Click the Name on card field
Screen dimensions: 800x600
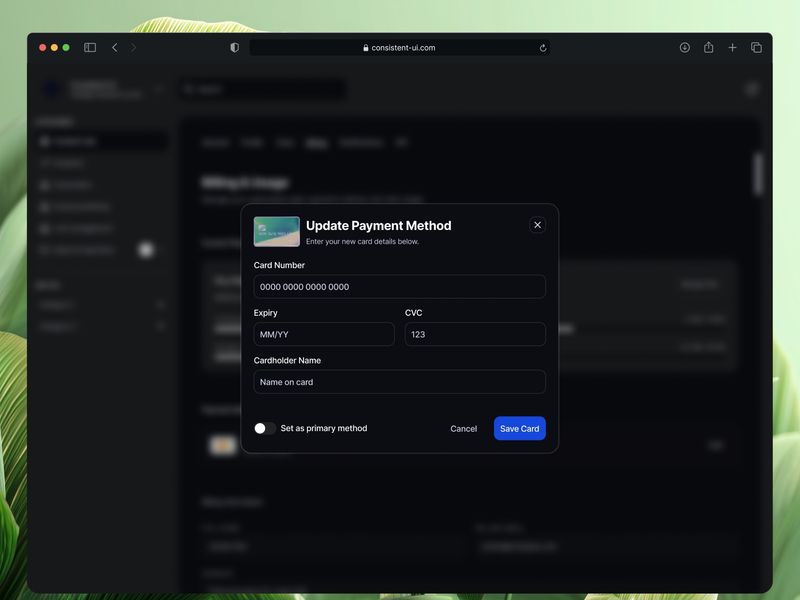(x=398, y=382)
